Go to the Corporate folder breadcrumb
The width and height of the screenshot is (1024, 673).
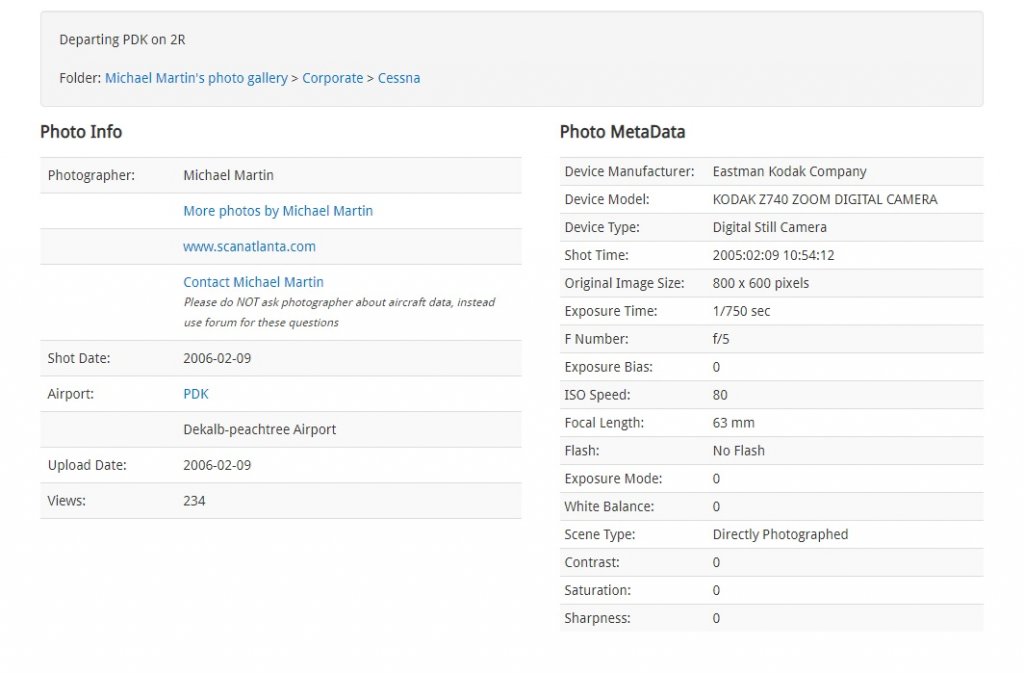coord(332,78)
